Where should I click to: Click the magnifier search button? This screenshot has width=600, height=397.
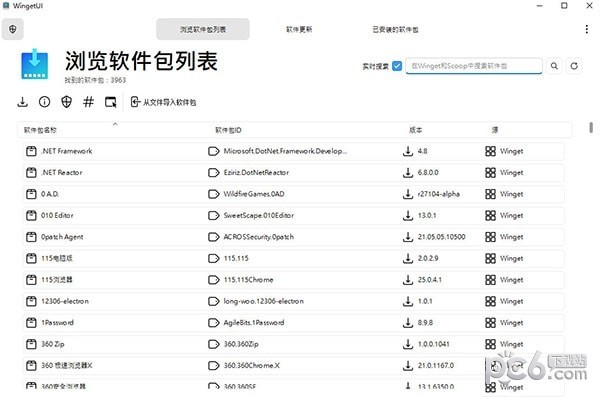[554, 66]
